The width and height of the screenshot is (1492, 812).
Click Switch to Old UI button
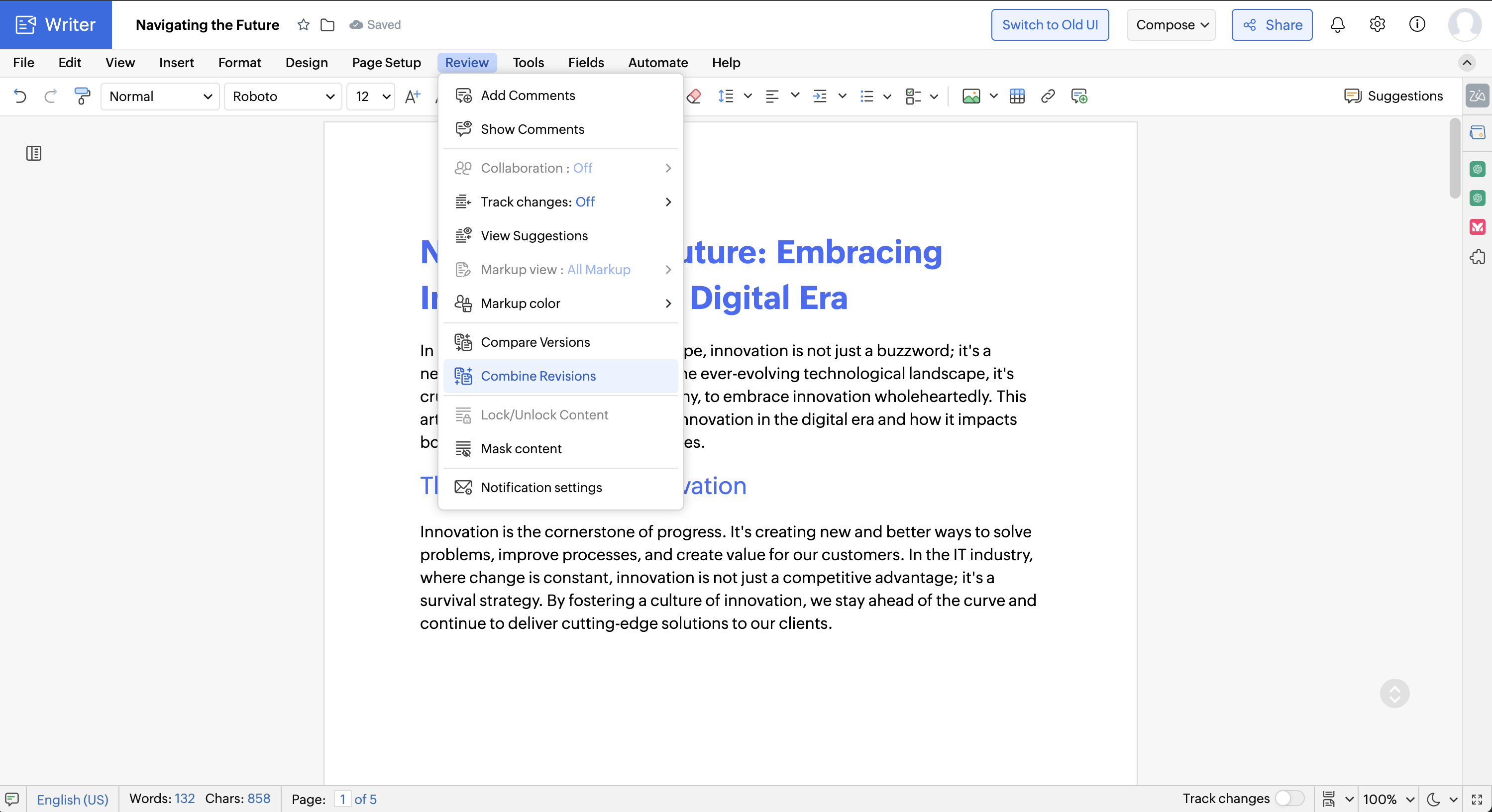pos(1050,25)
